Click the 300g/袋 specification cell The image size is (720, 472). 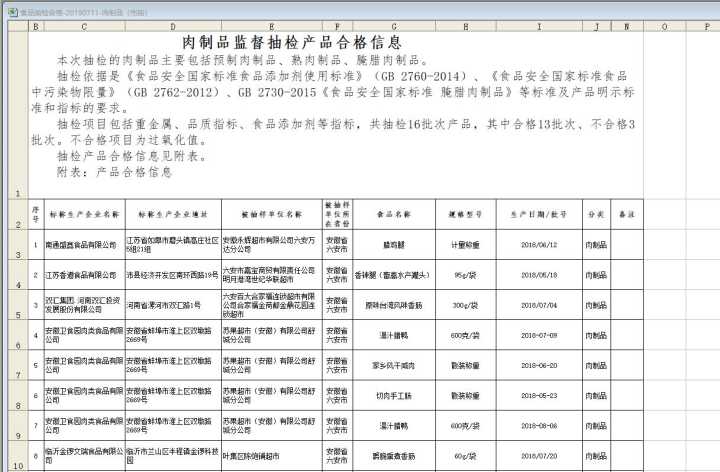tap(466, 305)
